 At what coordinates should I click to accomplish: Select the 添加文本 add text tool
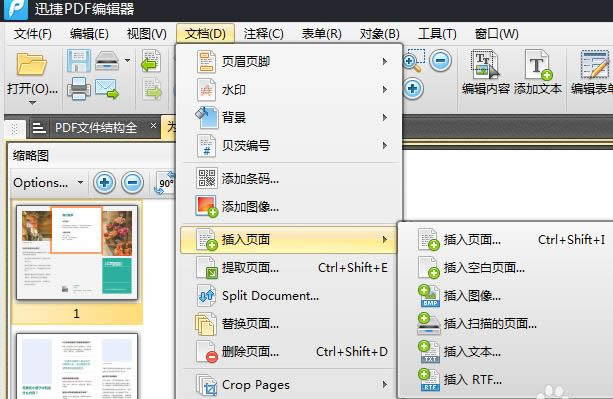[x=538, y=73]
